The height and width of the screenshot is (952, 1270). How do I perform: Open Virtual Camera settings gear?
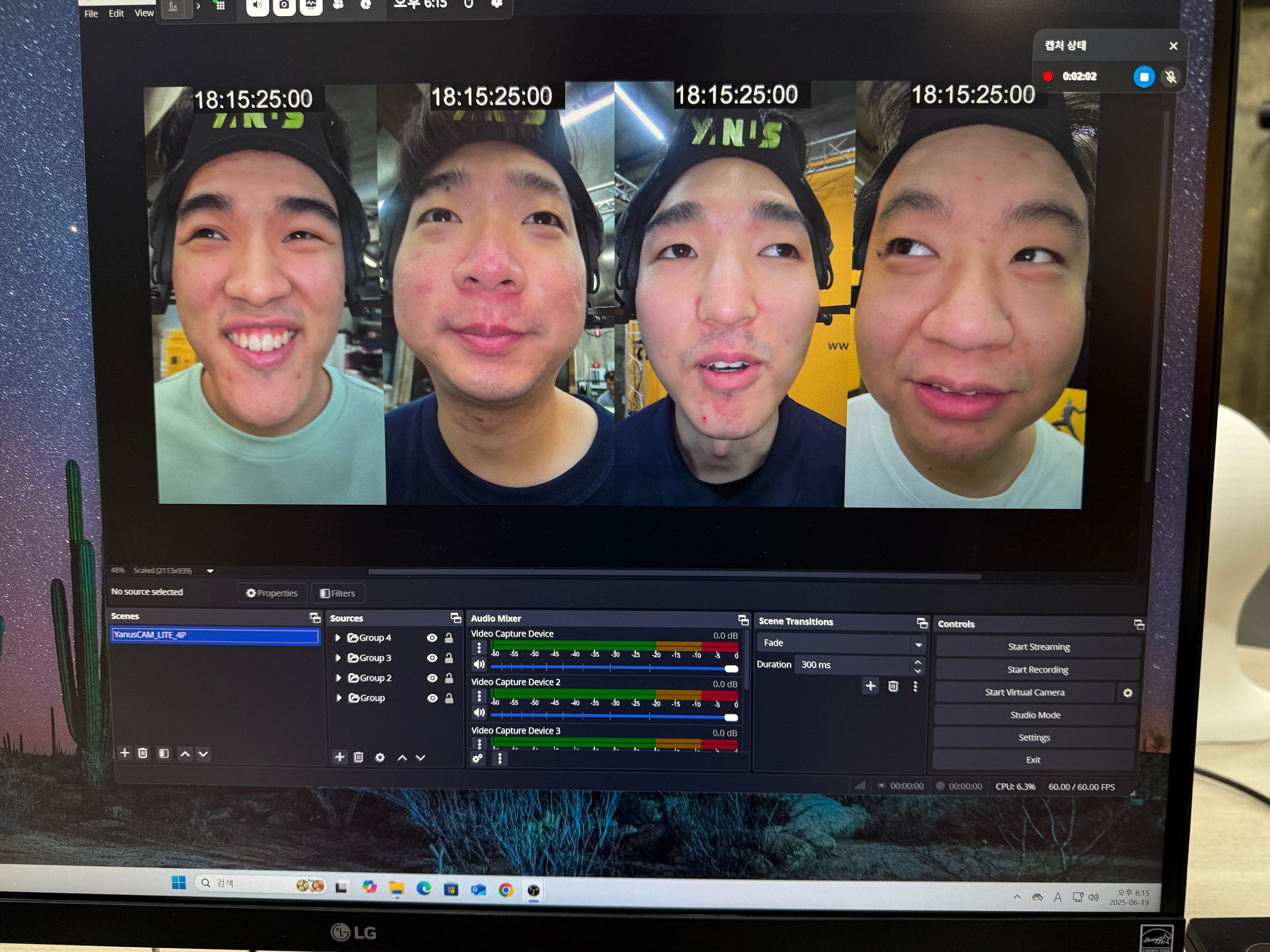click(x=1127, y=693)
